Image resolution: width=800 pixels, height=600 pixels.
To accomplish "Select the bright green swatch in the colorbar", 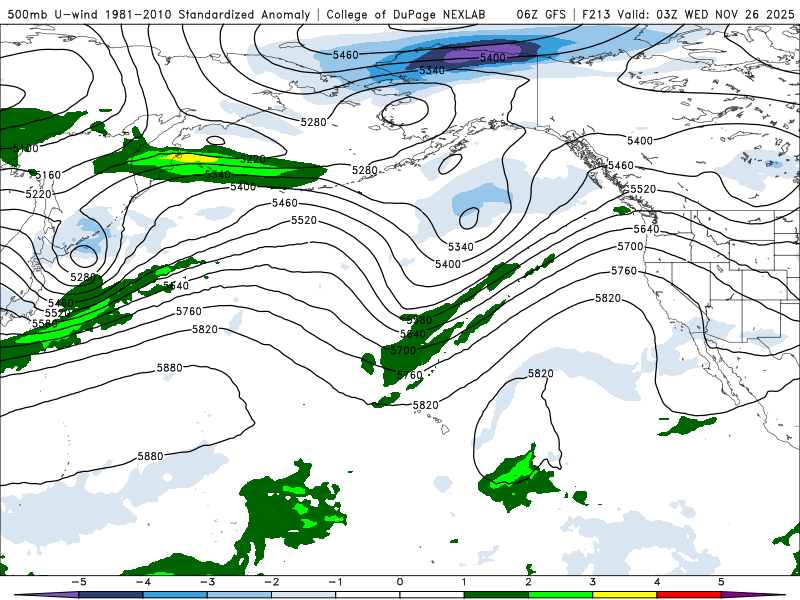I will click(x=560, y=595).
